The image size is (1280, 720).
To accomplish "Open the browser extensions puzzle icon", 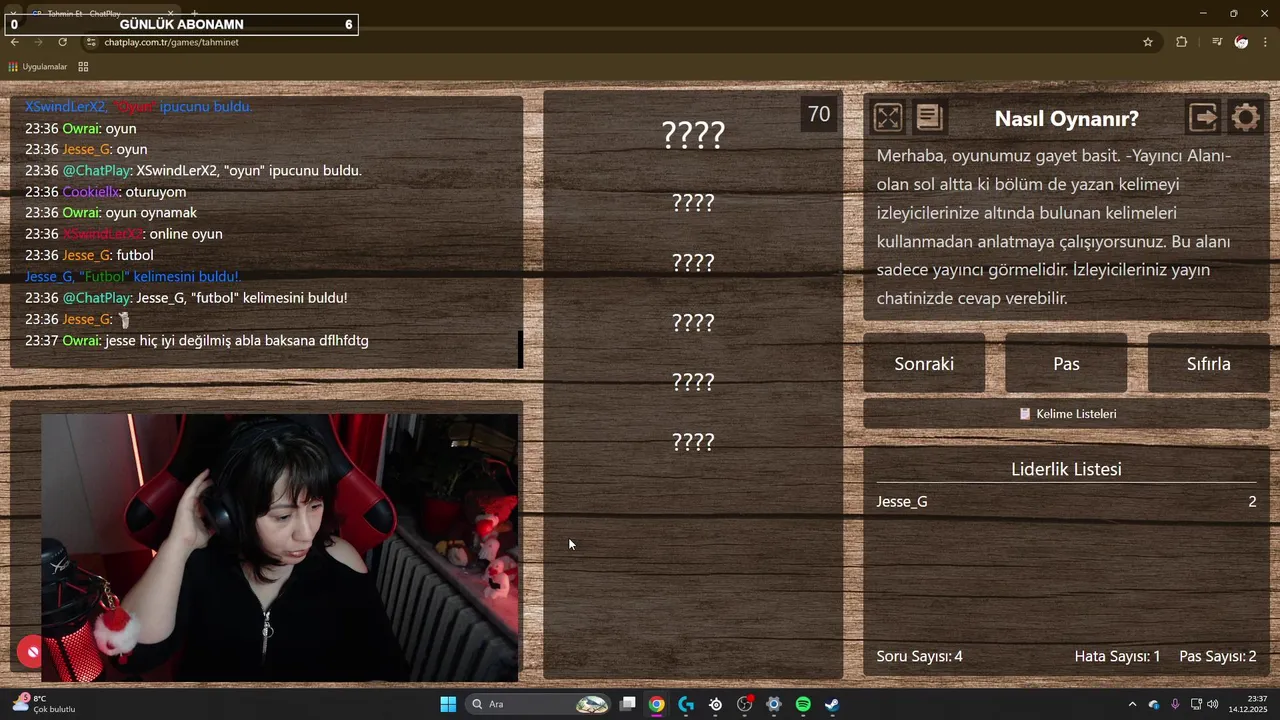I will (x=1182, y=42).
